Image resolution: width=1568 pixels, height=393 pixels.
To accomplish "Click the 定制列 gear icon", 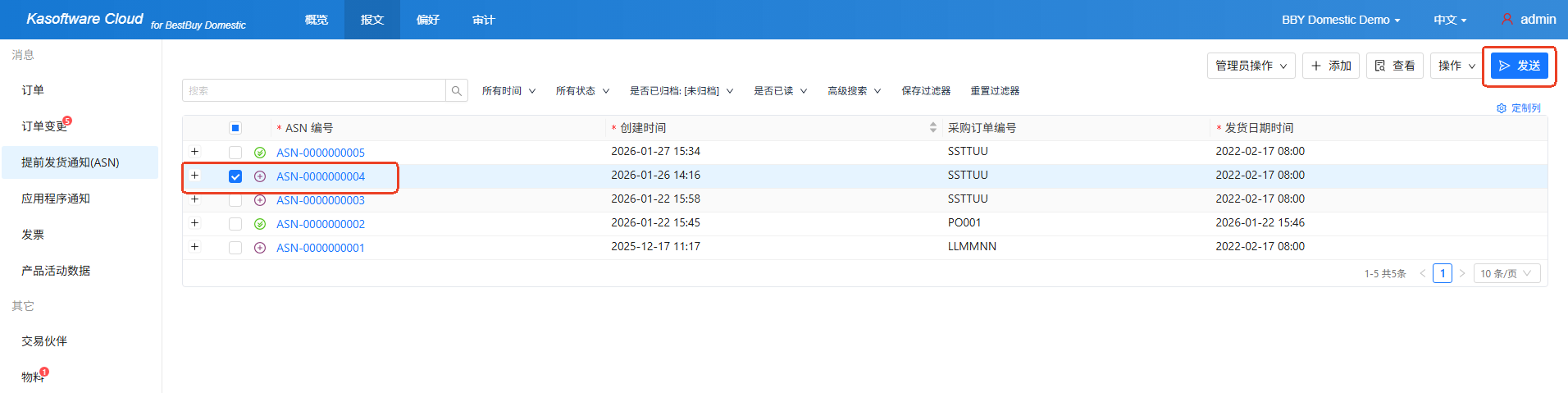I will coord(1502,108).
